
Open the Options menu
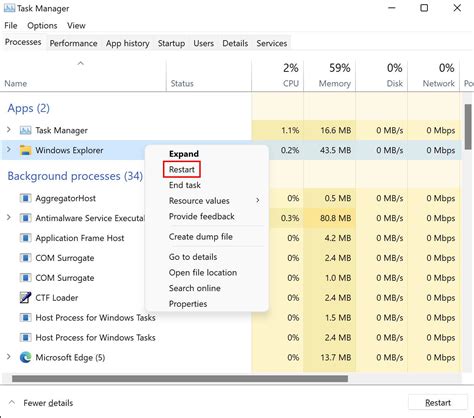[42, 26]
